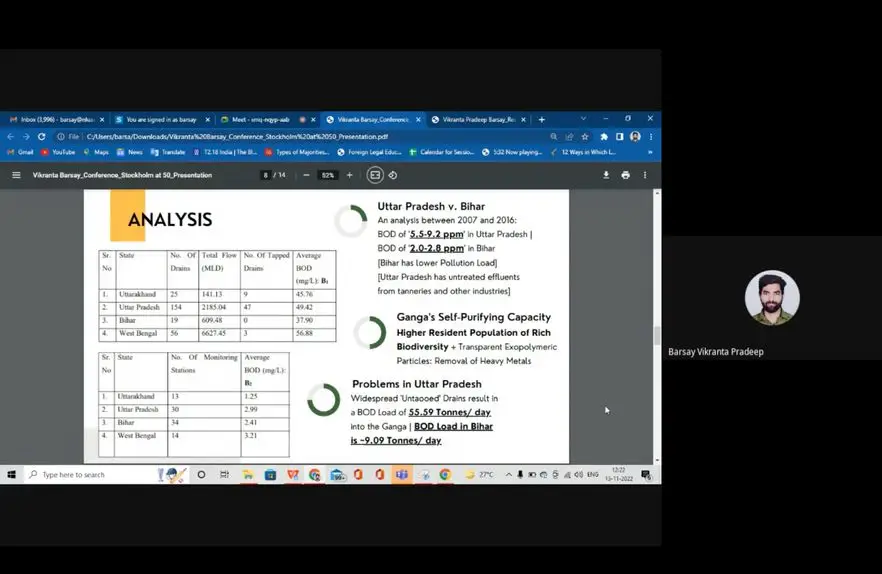Click the zoom in plus button
882x574 pixels.
tap(349, 175)
